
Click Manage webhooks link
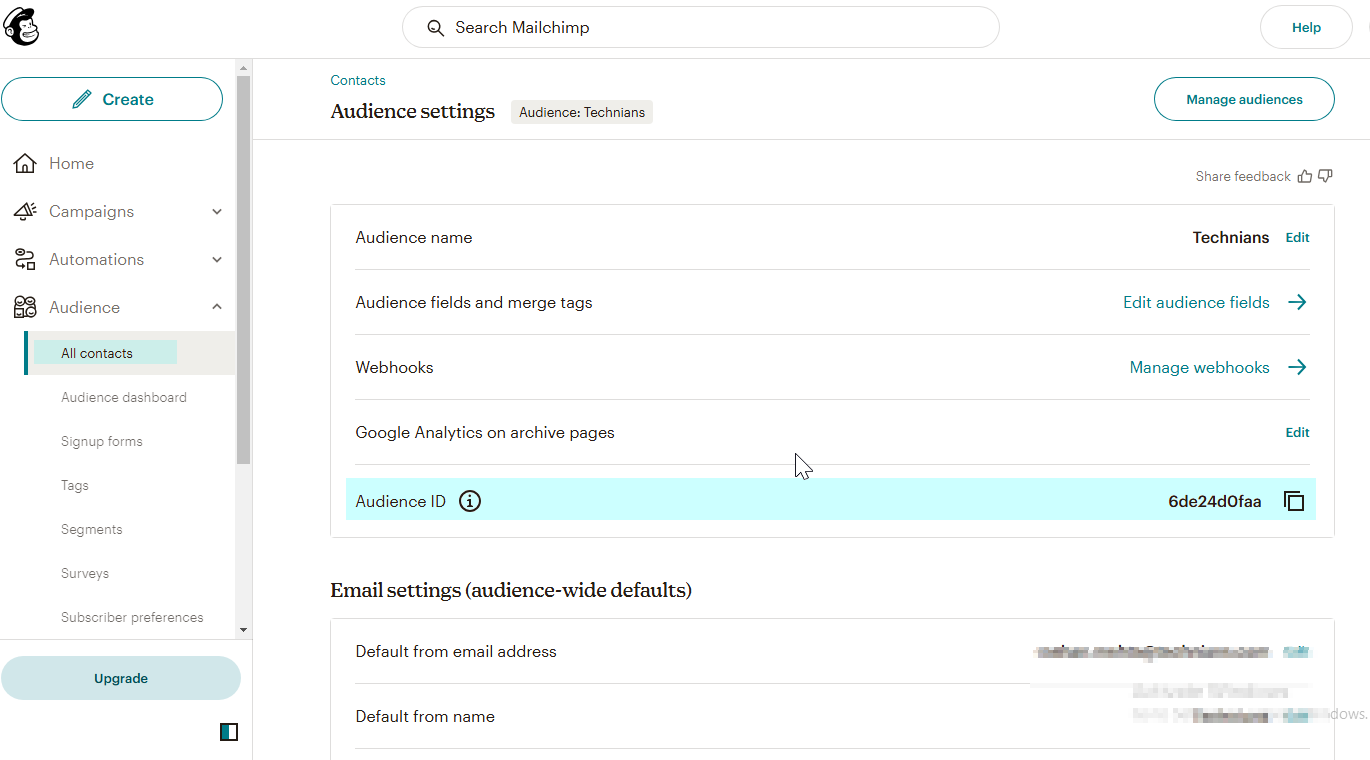click(1199, 367)
